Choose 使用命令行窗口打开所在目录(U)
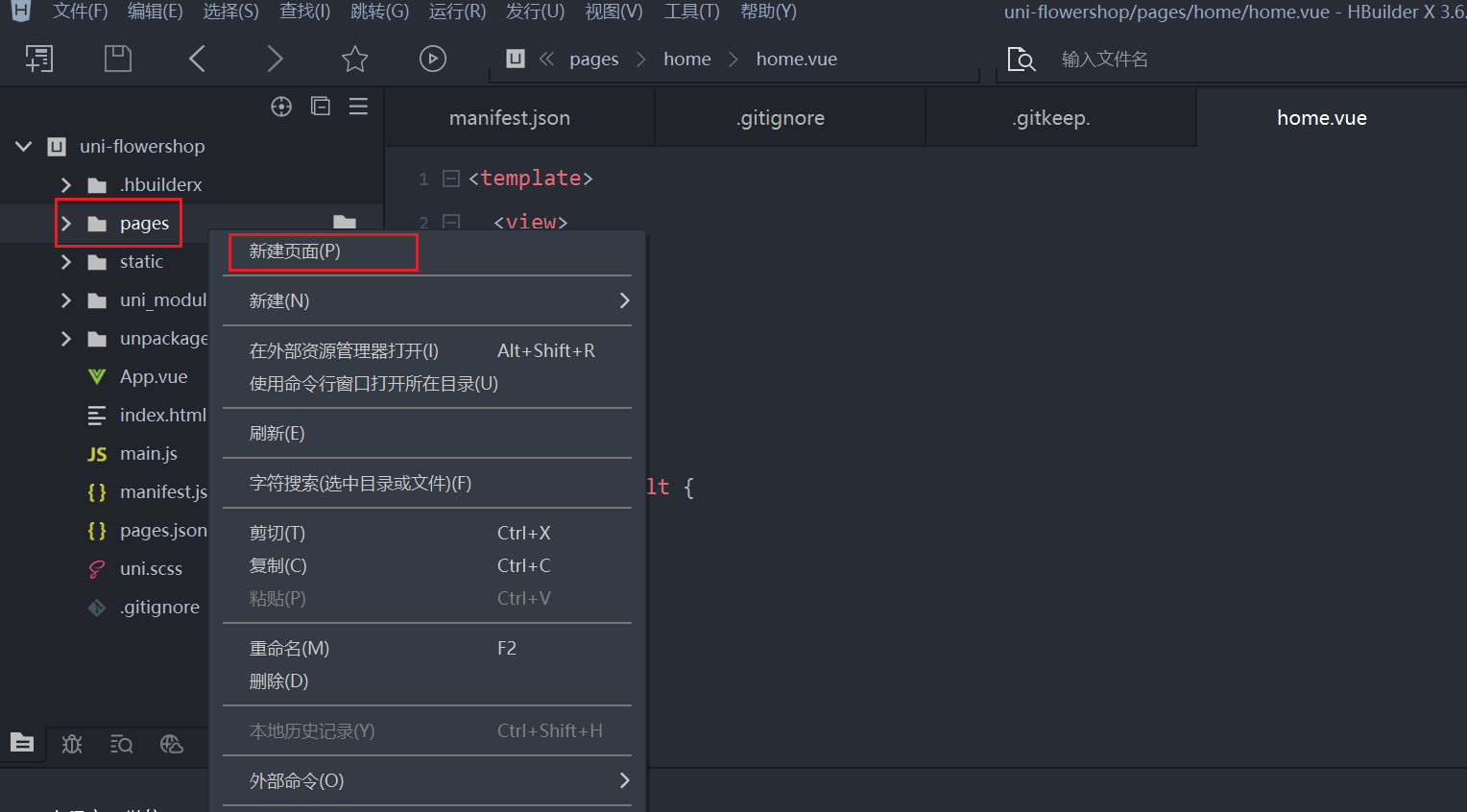The width and height of the screenshot is (1467, 812). [x=427, y=383]
